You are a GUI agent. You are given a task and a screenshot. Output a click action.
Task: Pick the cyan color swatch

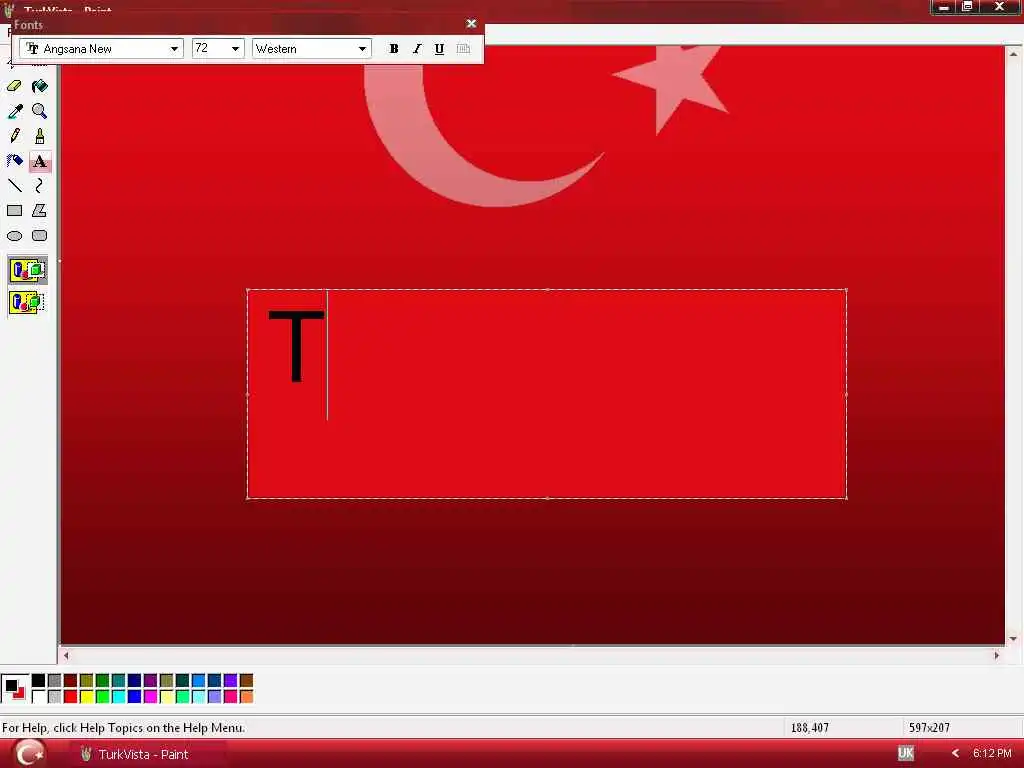(119, 697)
